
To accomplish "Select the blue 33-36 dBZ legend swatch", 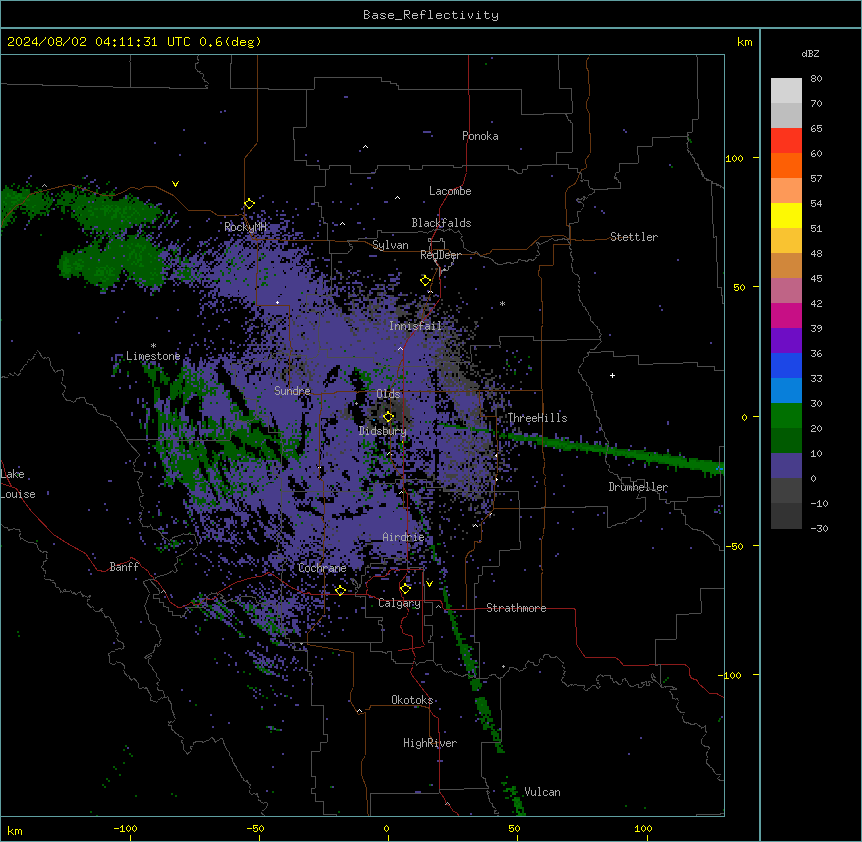I will click(786, 365).
